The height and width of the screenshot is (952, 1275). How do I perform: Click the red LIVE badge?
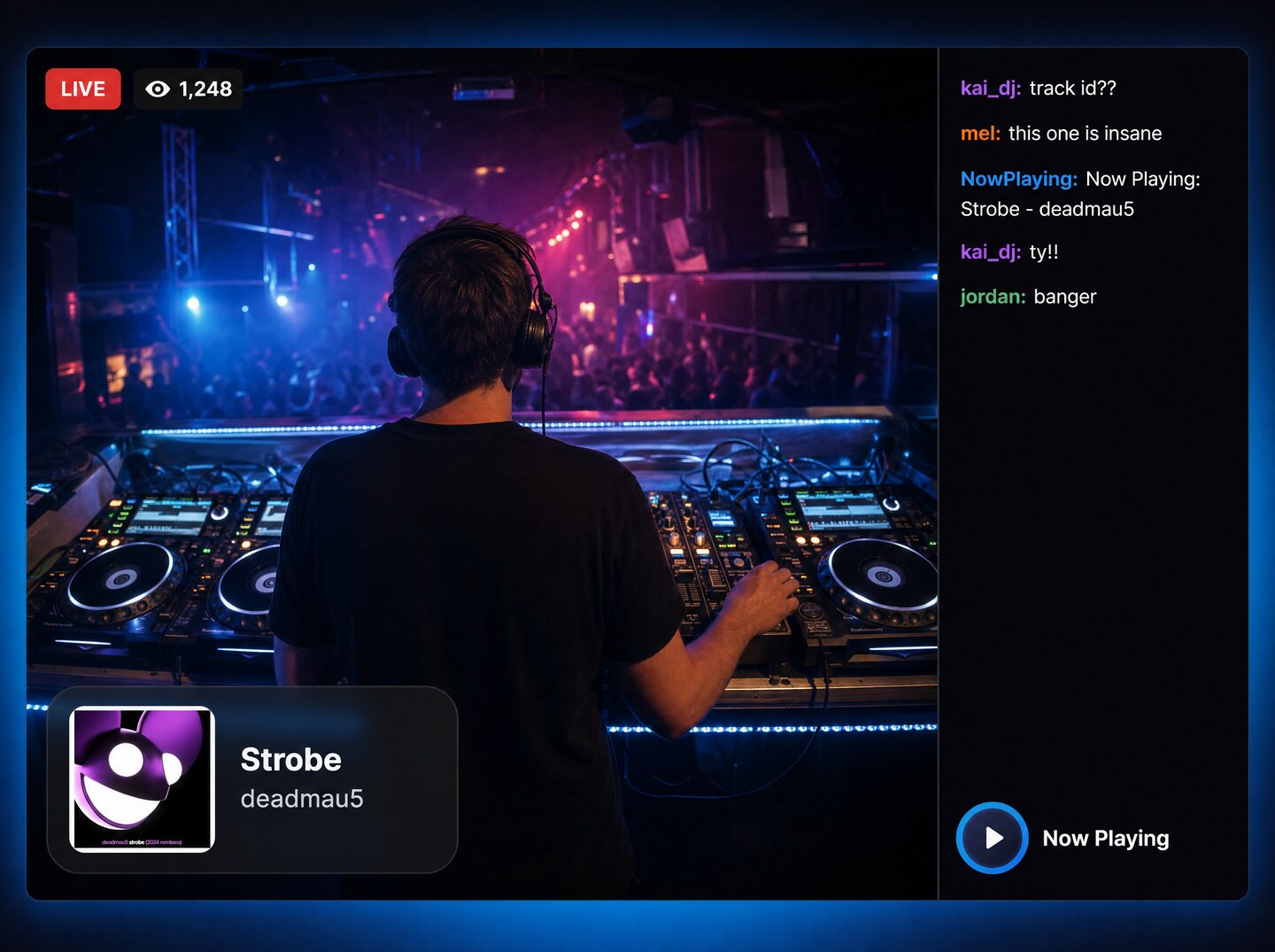pyautogui.click(x=83, y=89)
